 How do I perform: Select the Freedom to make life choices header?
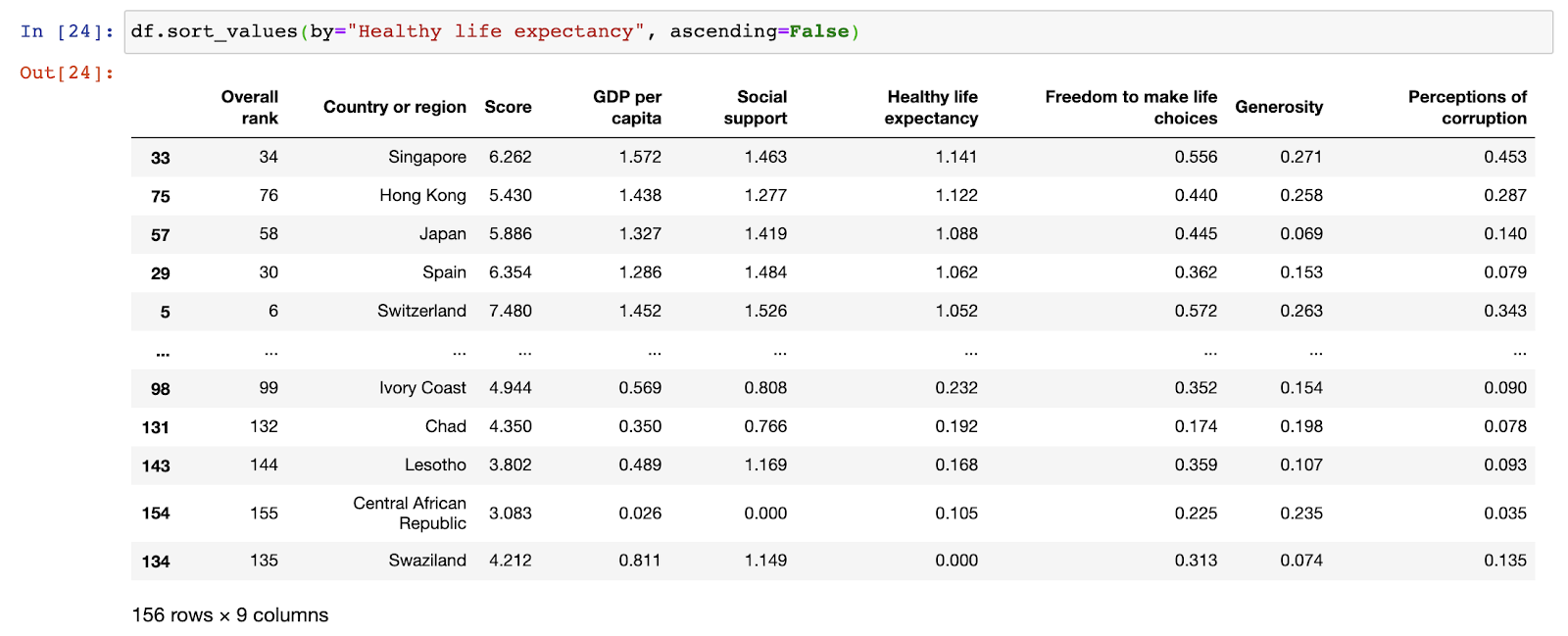(1131, 107)
